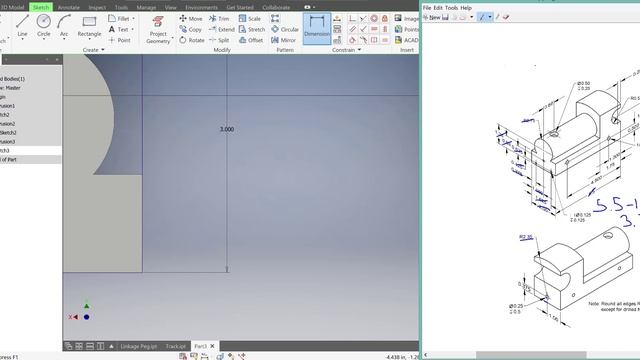Select the Split tool
The height and width of the screenshot is (360, 640).
[x=219, y=40]
